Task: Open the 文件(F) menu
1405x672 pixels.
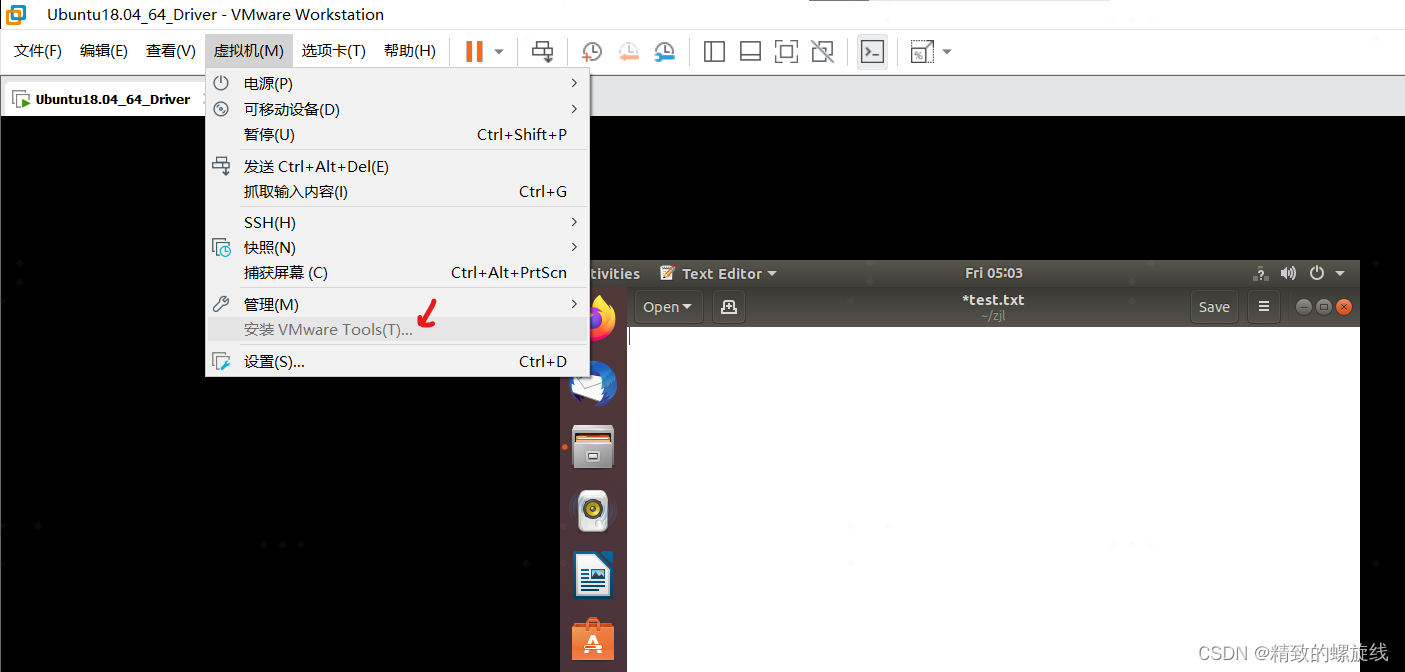Action: pos(38,50)
